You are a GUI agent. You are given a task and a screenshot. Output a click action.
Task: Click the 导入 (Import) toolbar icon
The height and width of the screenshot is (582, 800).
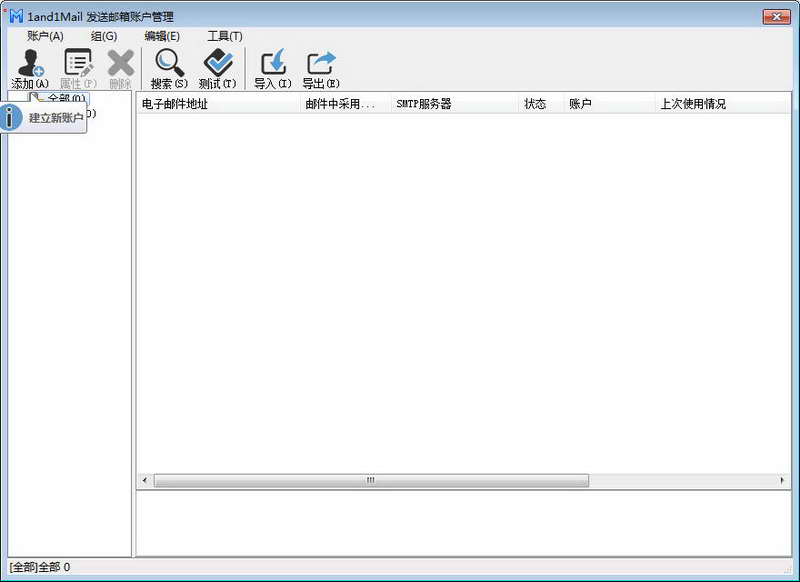[272, 64]
